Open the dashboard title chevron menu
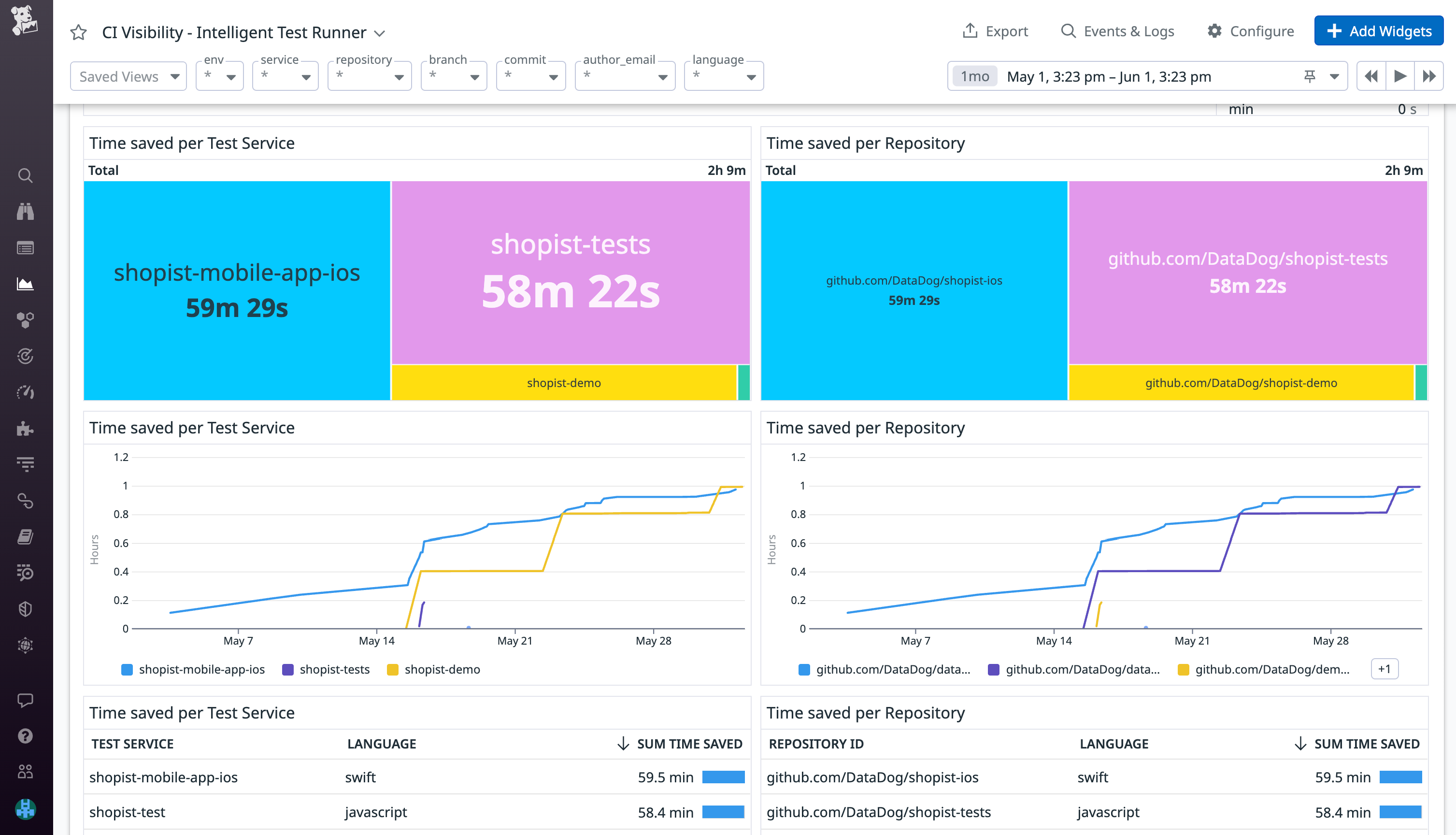The width and height of the screenshot is (1456, 835). point(380,33)
